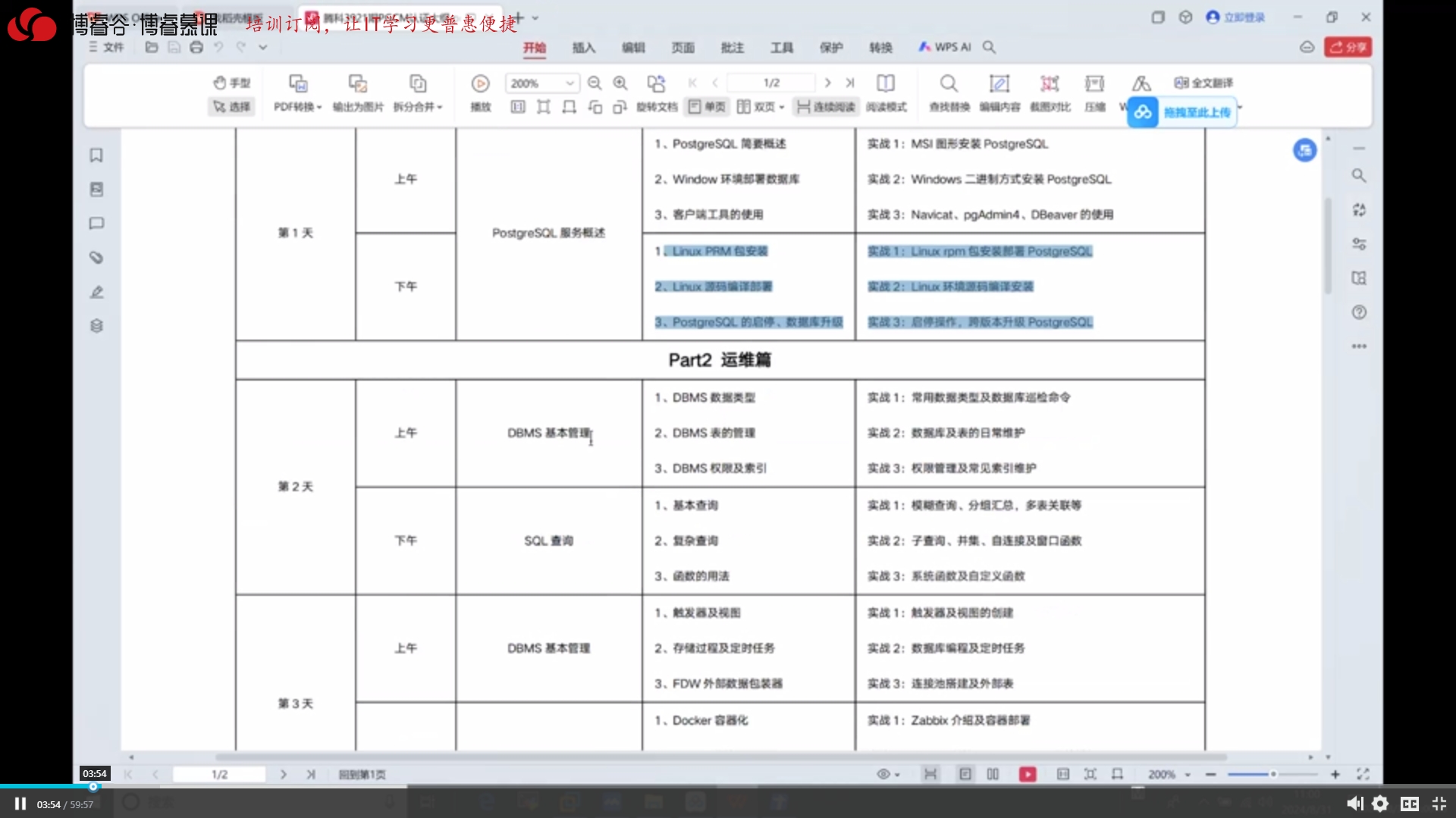1456x818 pixels.
Task: Open layers icon in left sidebar
Action: tap(96, 326)
